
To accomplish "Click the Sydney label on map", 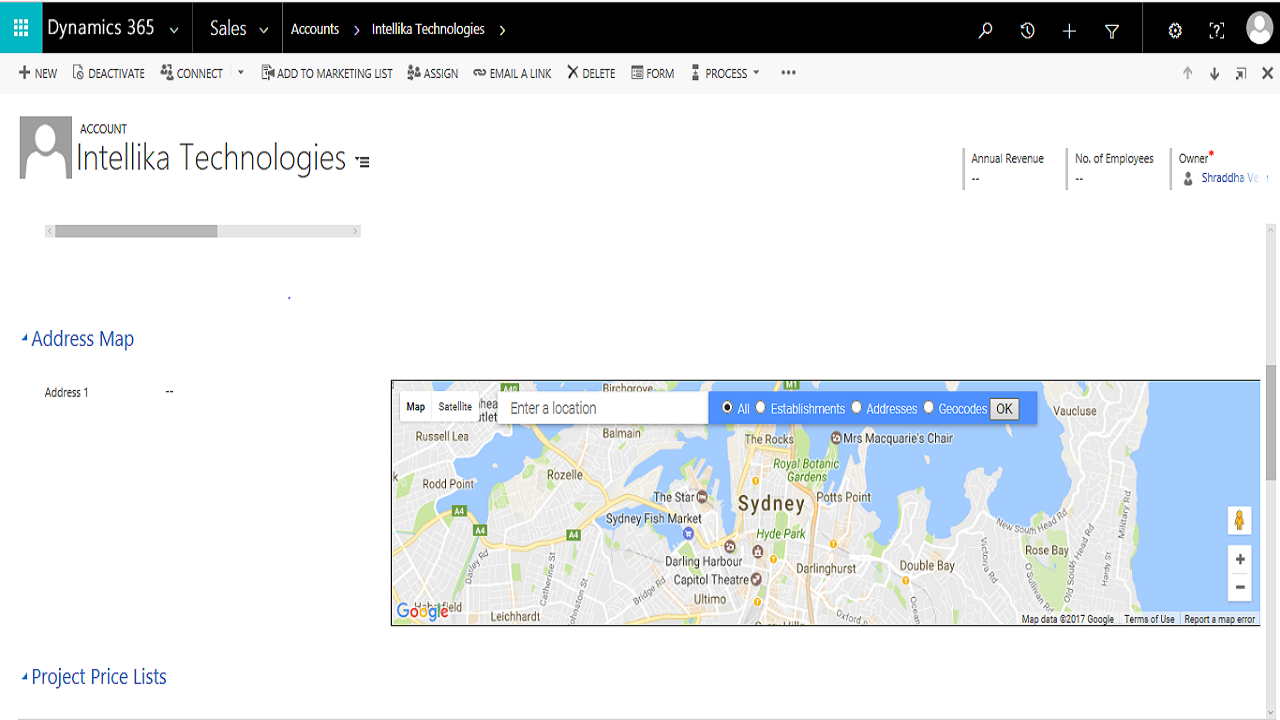I will coord(771,504).
